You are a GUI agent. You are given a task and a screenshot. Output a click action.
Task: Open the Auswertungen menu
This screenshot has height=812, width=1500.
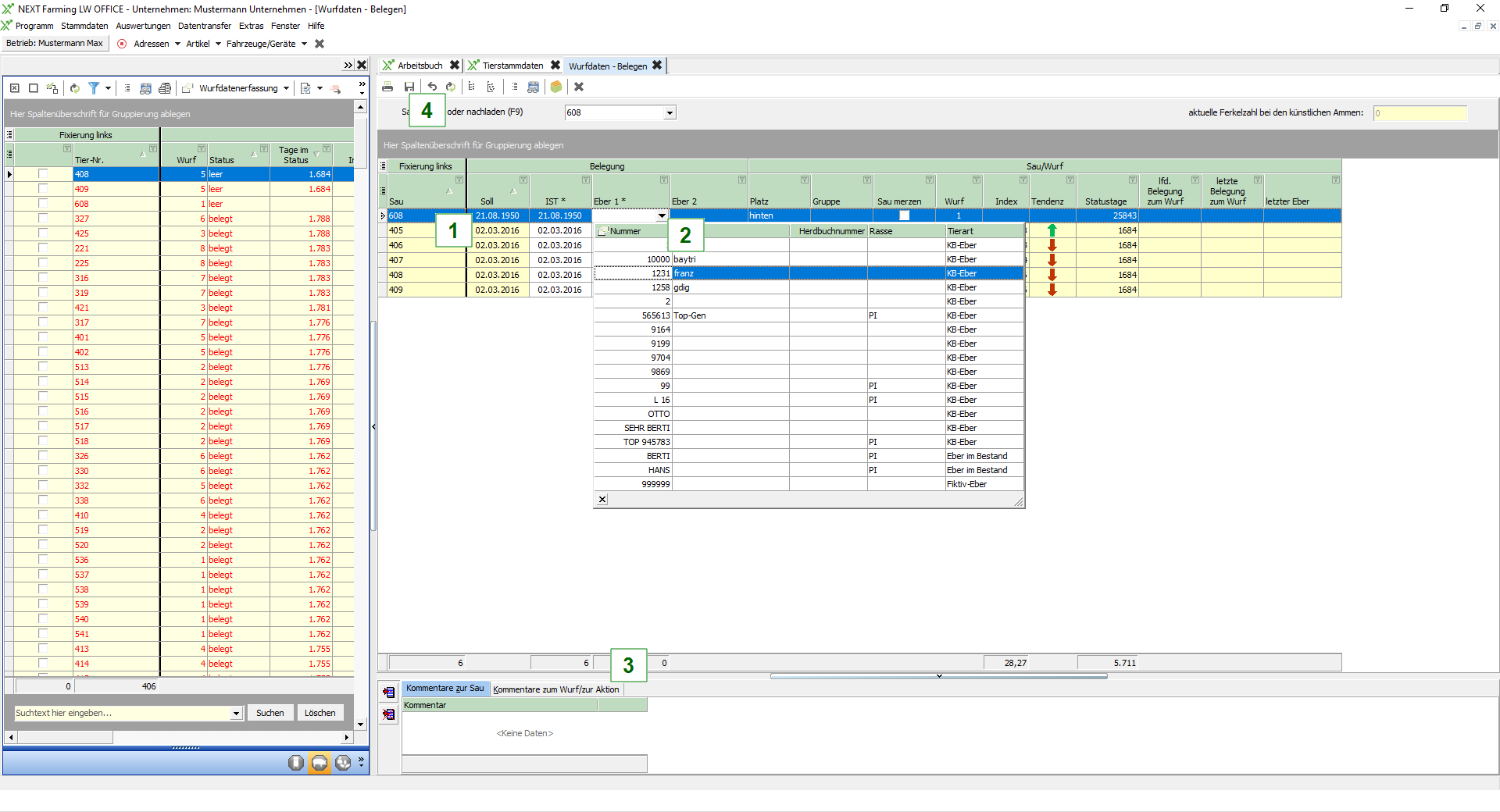point(143,26)
